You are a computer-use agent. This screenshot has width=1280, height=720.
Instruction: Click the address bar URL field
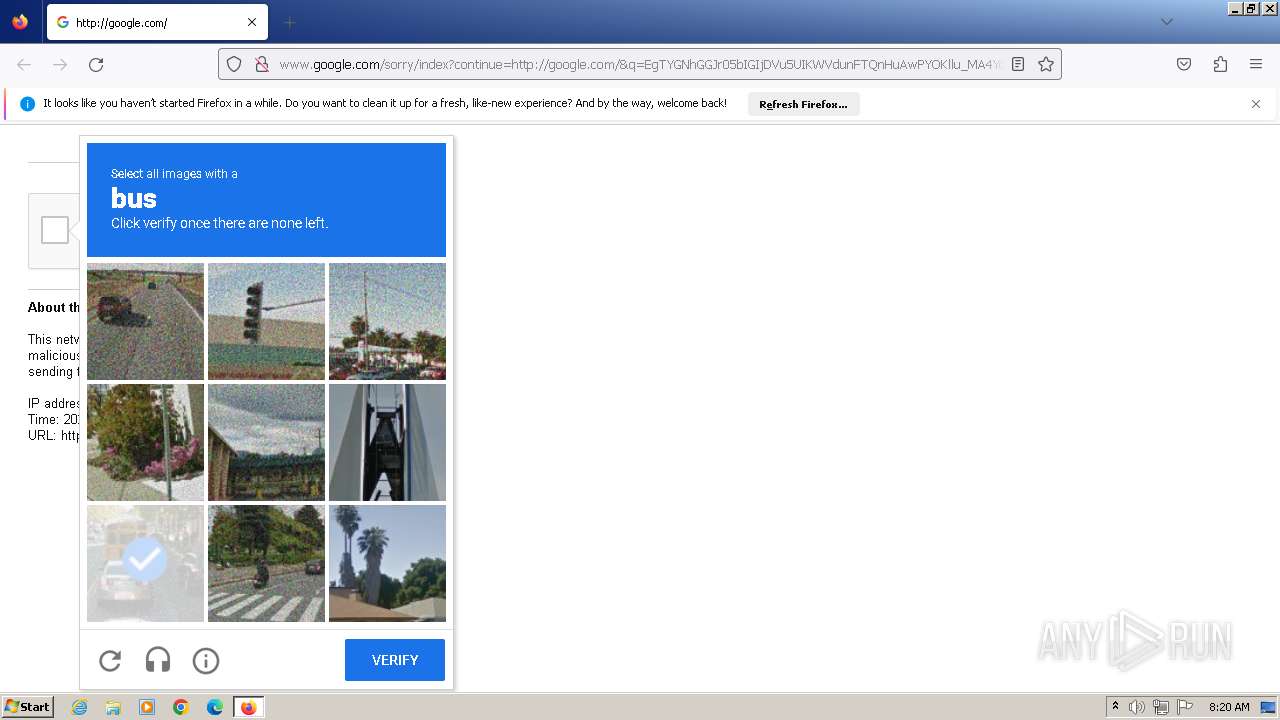640,64
